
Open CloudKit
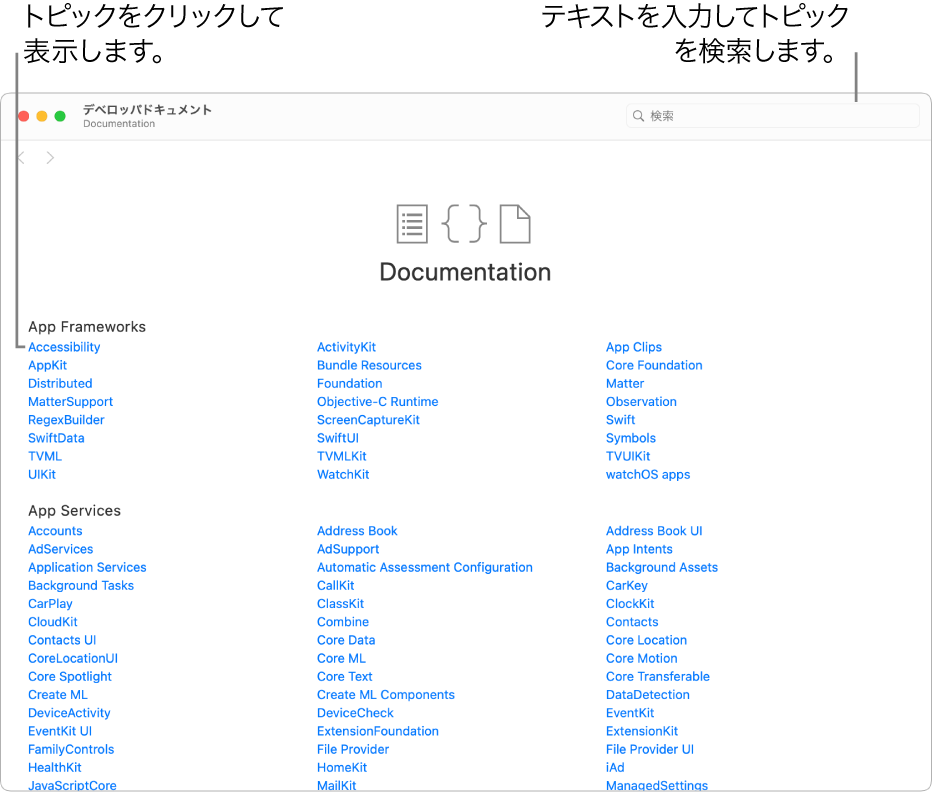click(52, 622)
